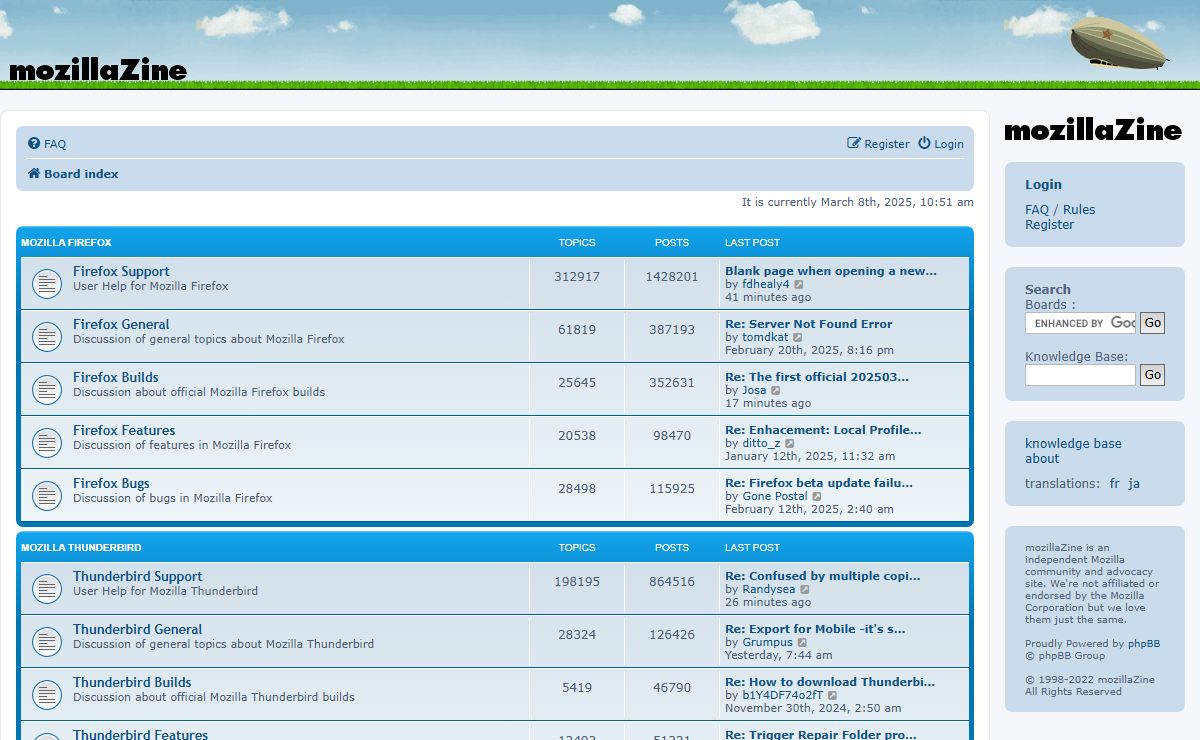Open the about sidebar link
The image size is (1200, 740).
1042,459
